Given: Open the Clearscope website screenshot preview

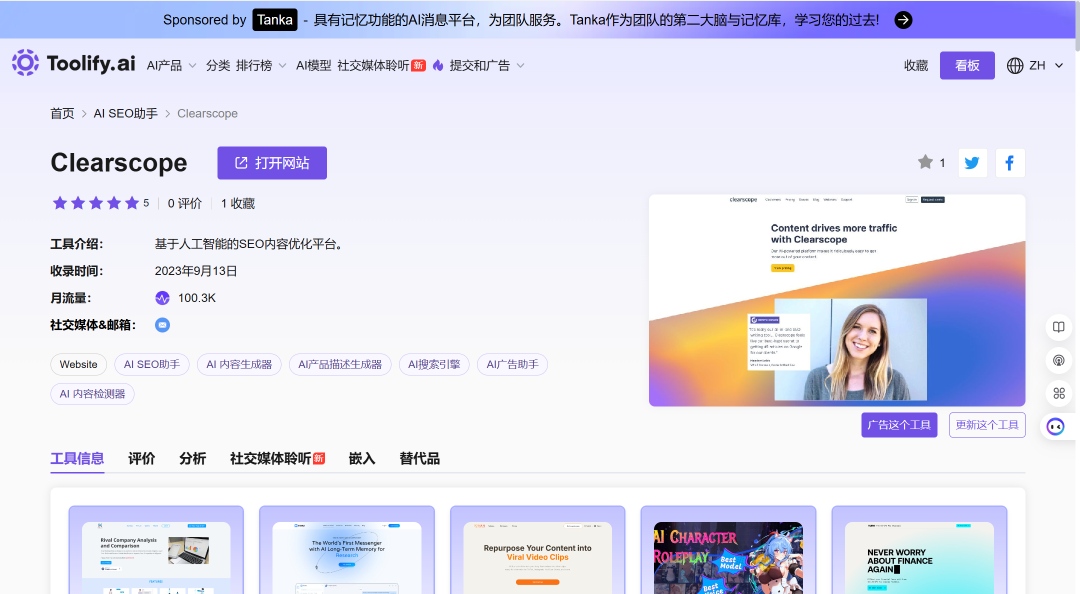Looking at the screenshot, I should click(x=837, y=300).
